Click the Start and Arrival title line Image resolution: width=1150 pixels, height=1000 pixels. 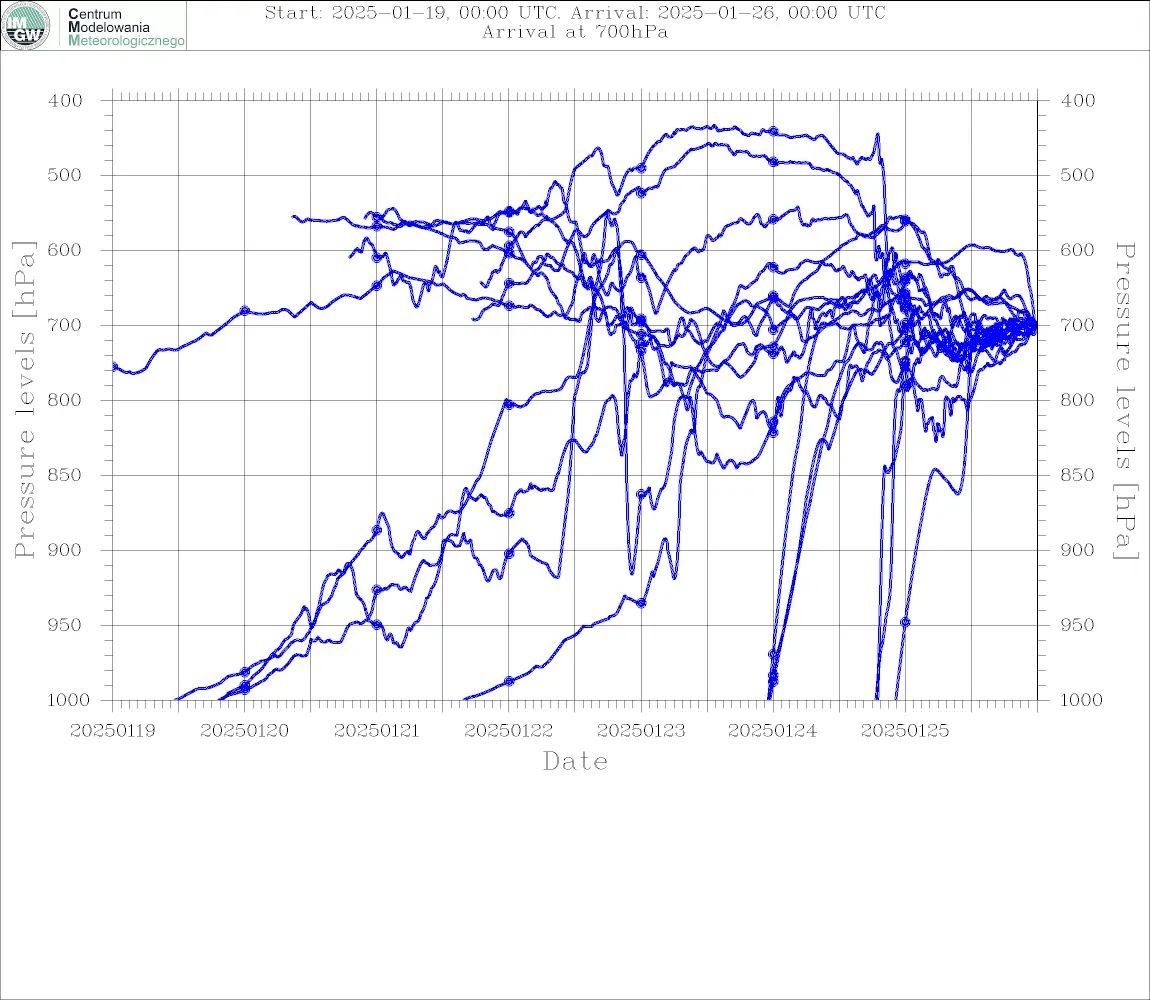pyautogui.click(x=575, y=12)
